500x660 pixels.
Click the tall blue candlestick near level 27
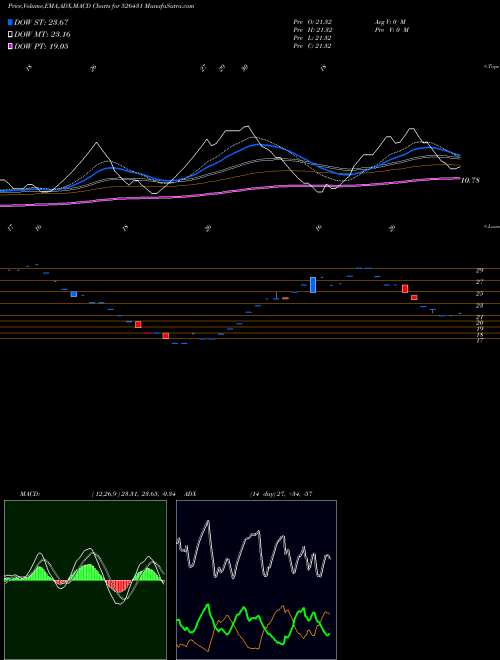click(x=313, y=285)
